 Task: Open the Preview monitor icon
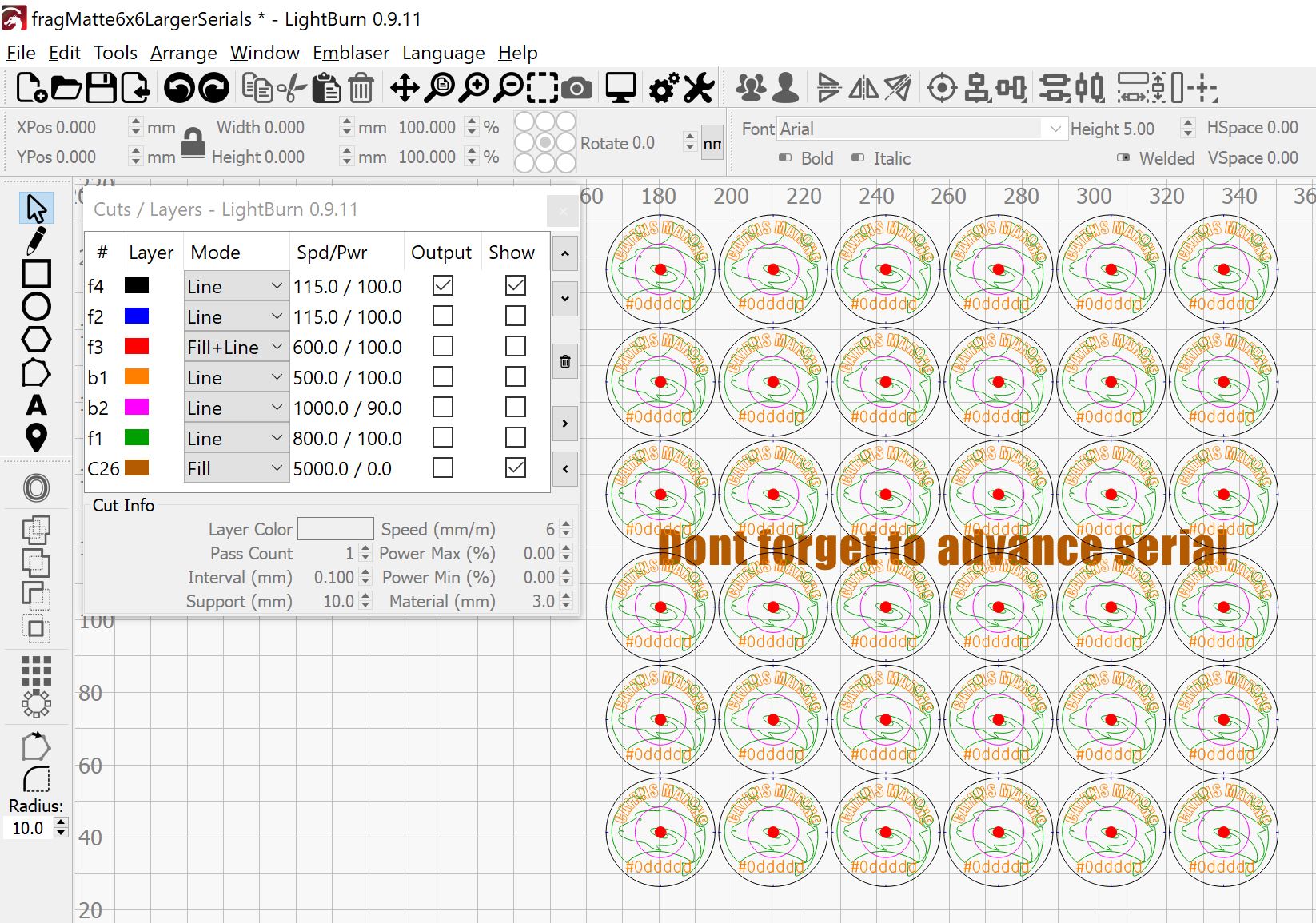tap(620, 88)
